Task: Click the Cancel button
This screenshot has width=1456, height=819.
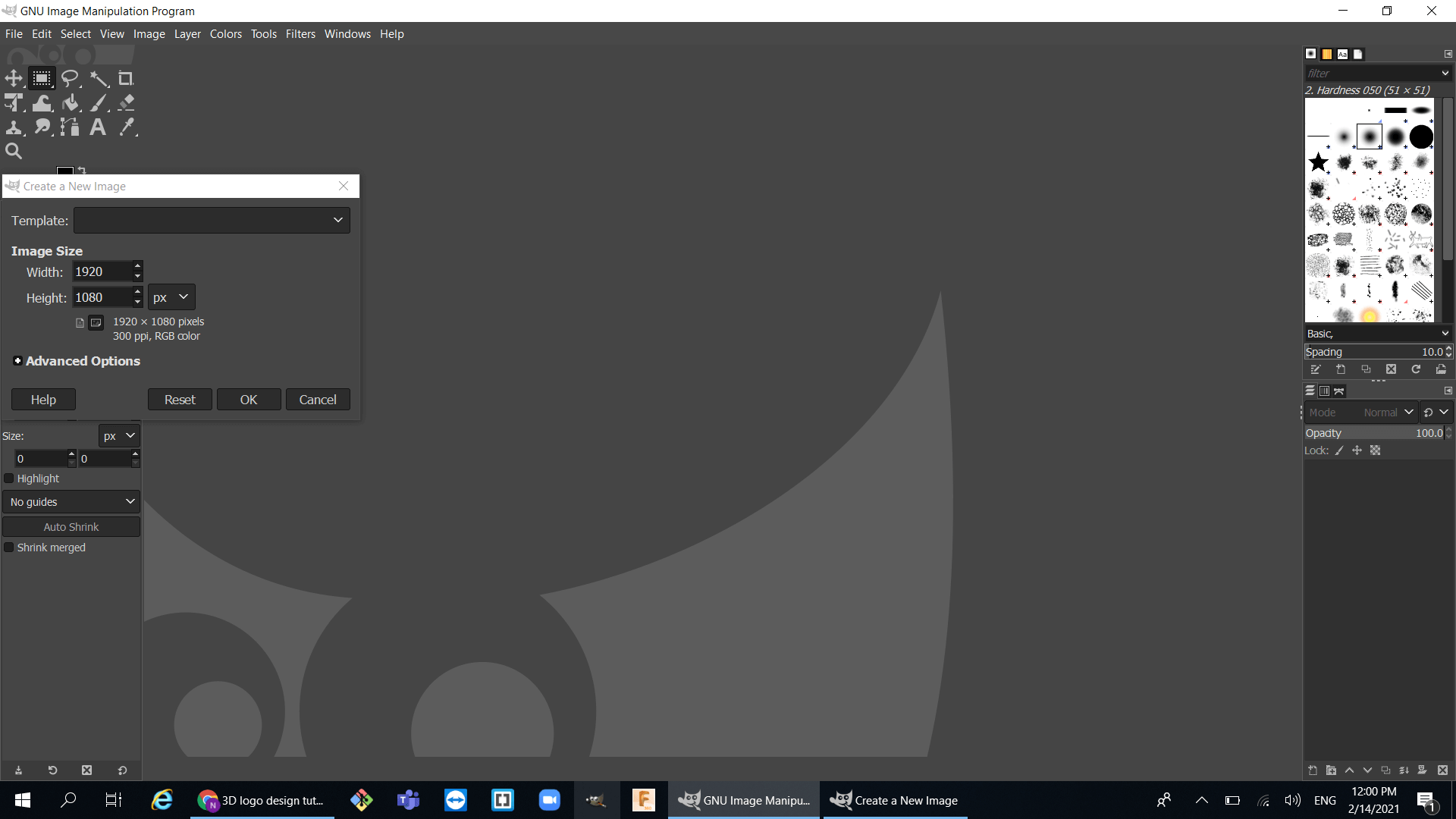Action: [318, 400]
